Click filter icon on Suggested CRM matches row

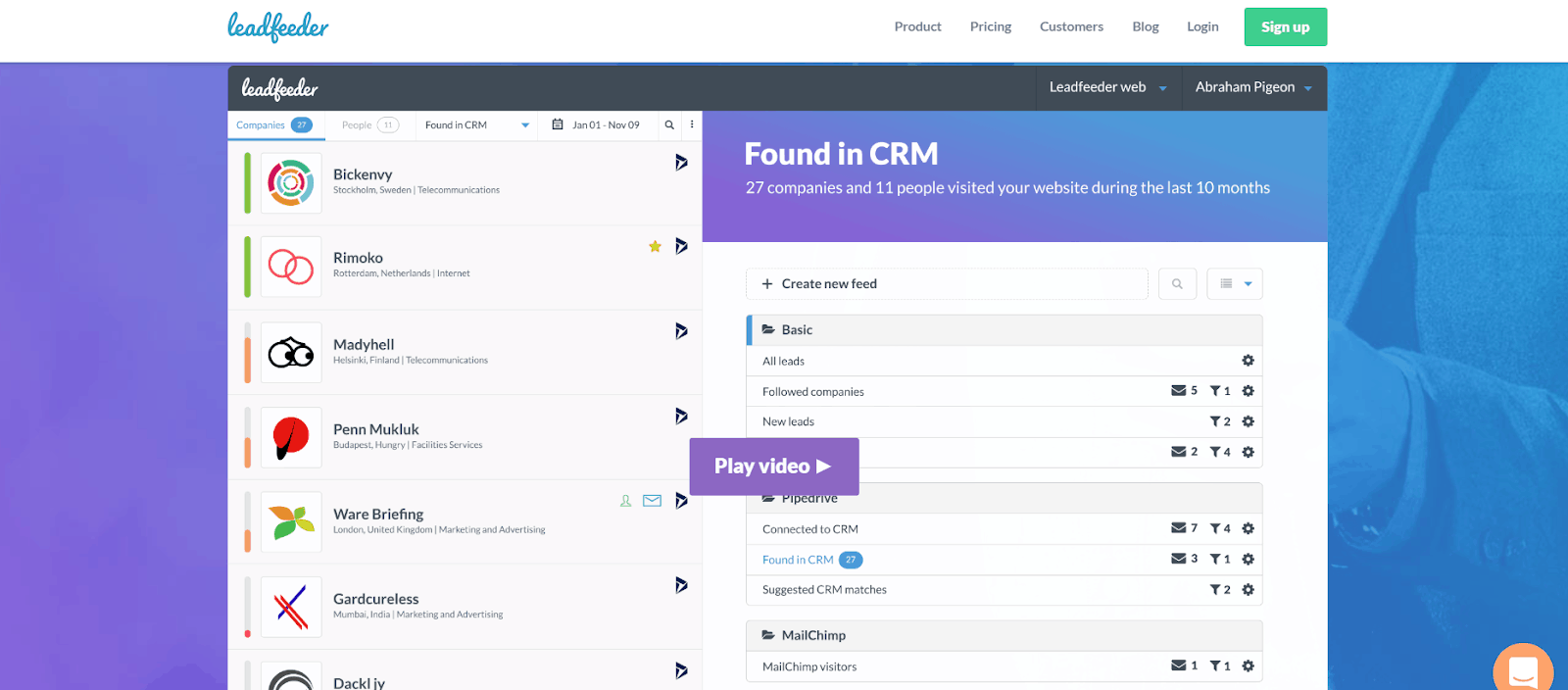click(1215, 590)
